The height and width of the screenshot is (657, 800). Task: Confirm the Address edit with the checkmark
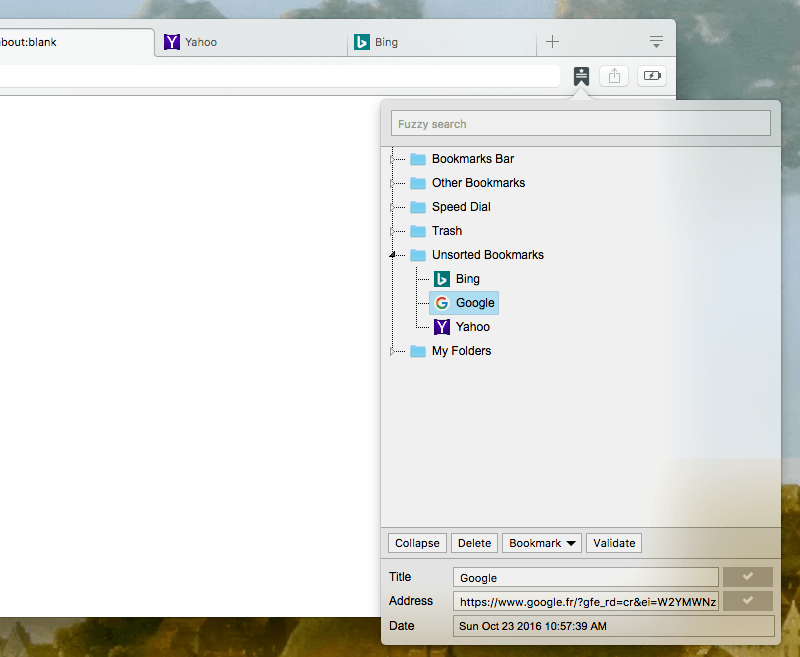click(x=748, y=601)
